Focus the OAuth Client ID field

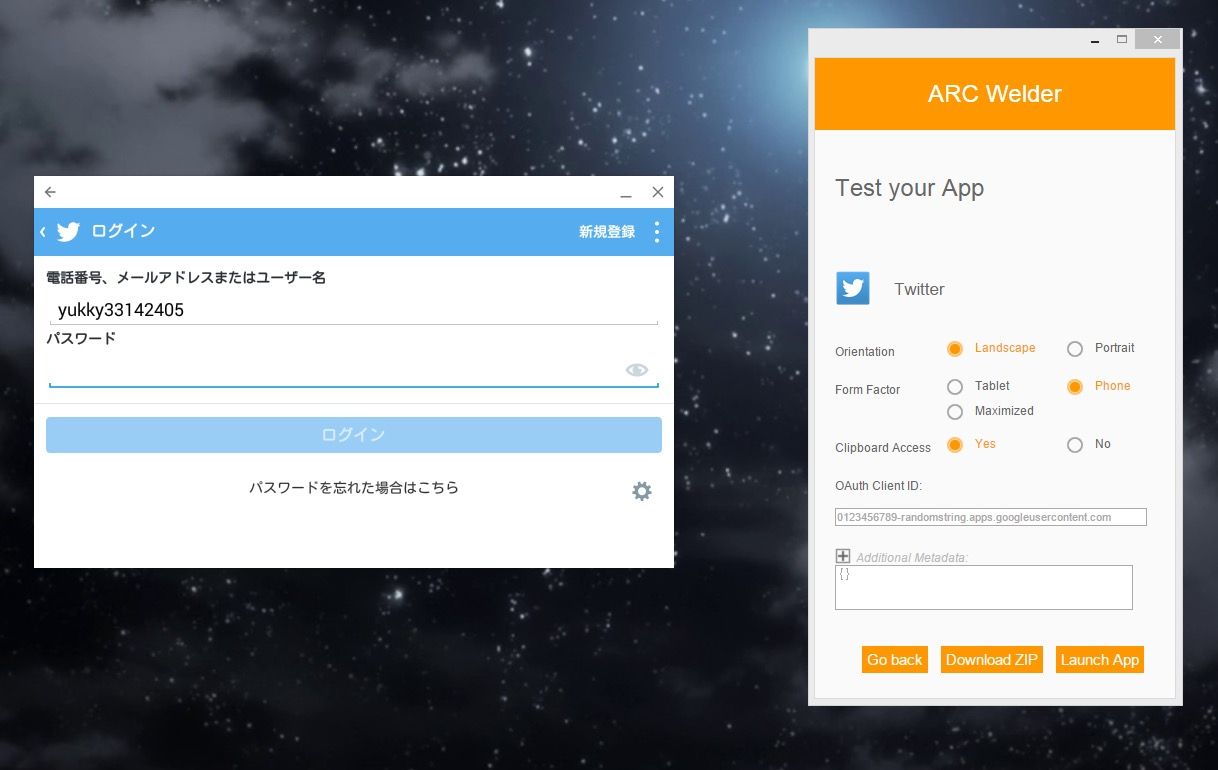pos(991,517)
